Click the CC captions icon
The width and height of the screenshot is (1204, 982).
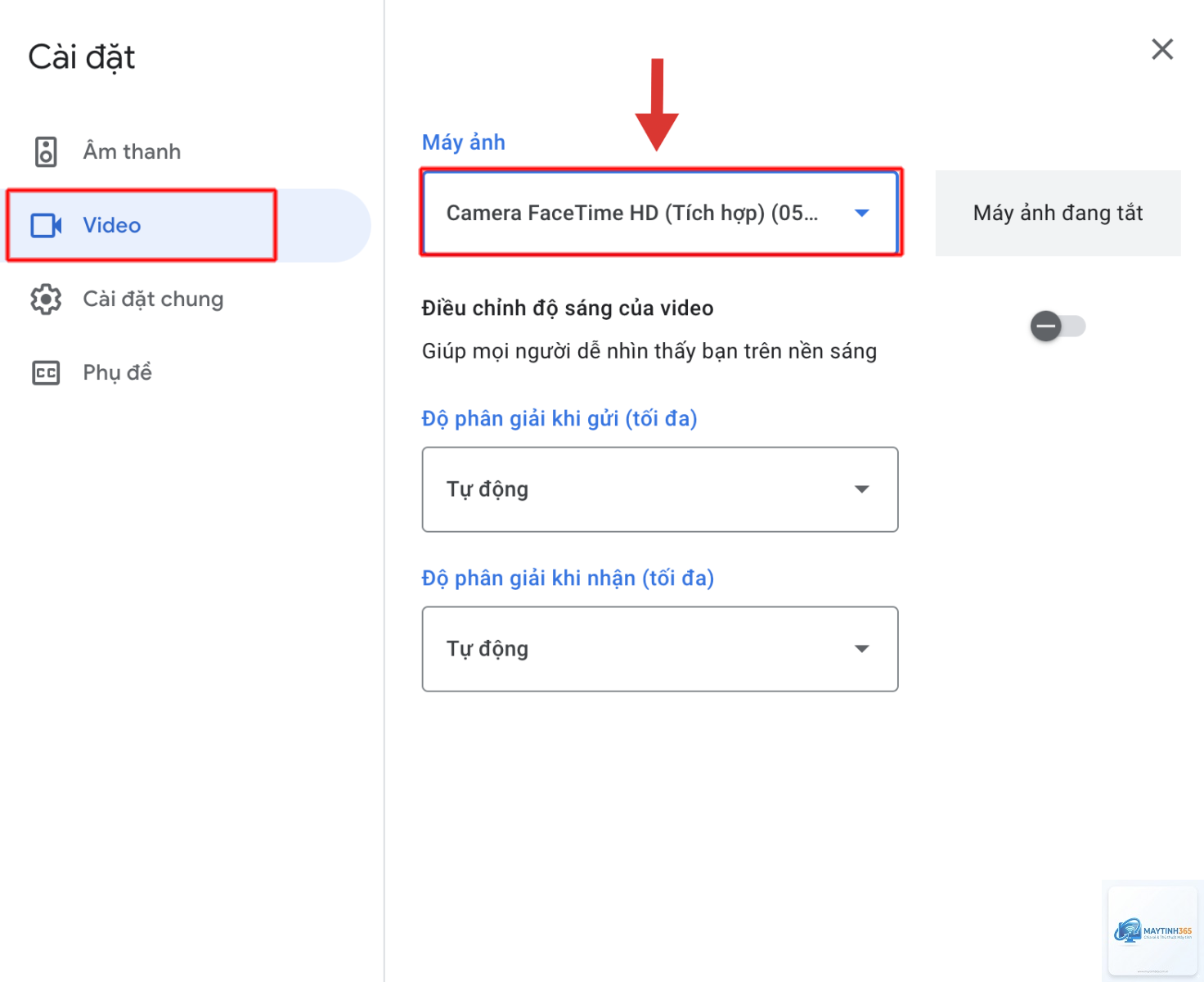point(46,373)
